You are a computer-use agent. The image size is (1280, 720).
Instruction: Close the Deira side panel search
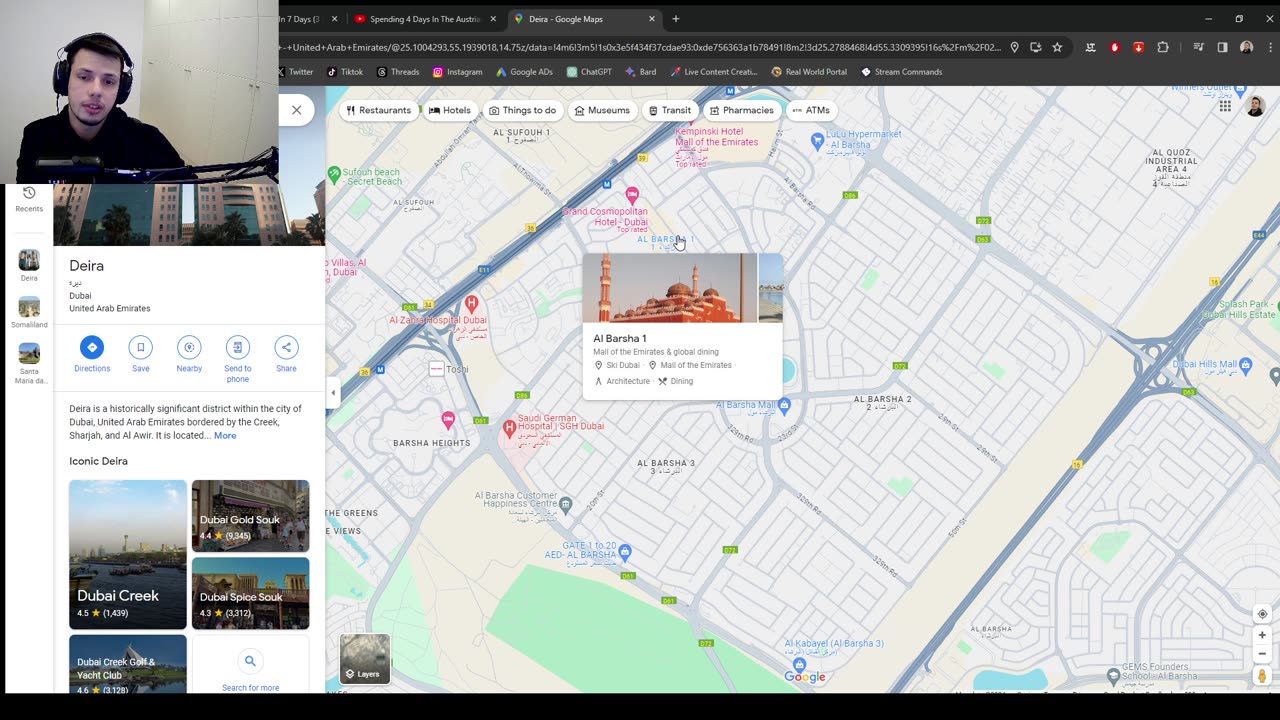click(296, 110)
